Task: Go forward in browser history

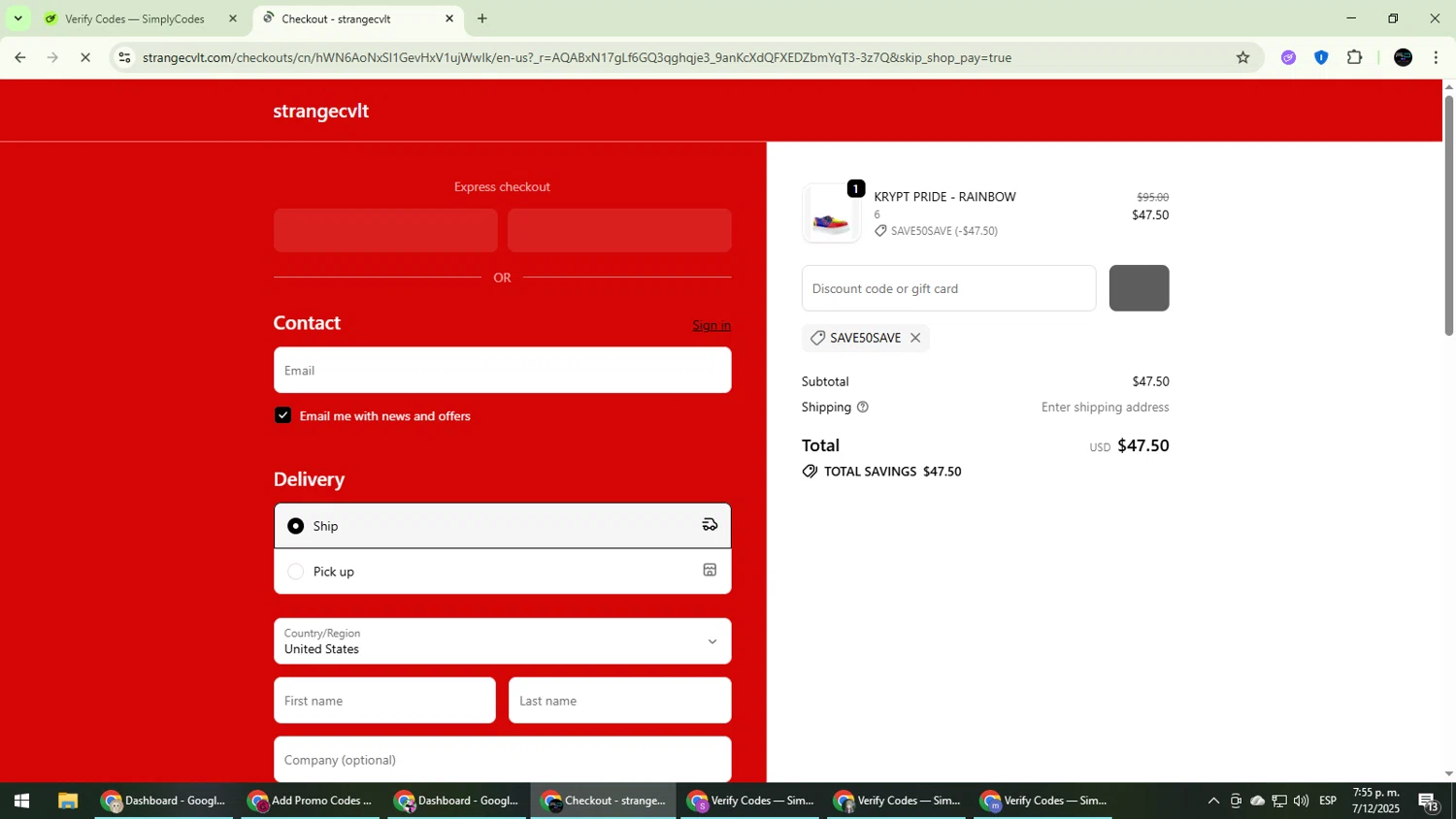Action: coord(52,57)
